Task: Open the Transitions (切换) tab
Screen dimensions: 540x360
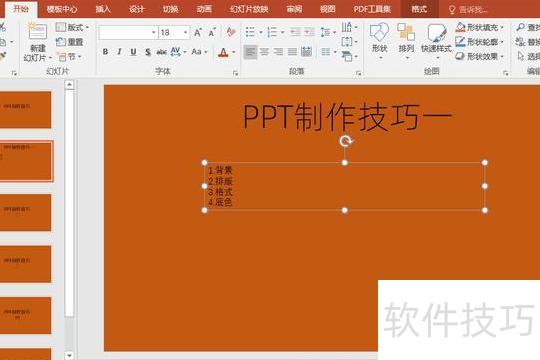Action: click(x=170, y=9)
